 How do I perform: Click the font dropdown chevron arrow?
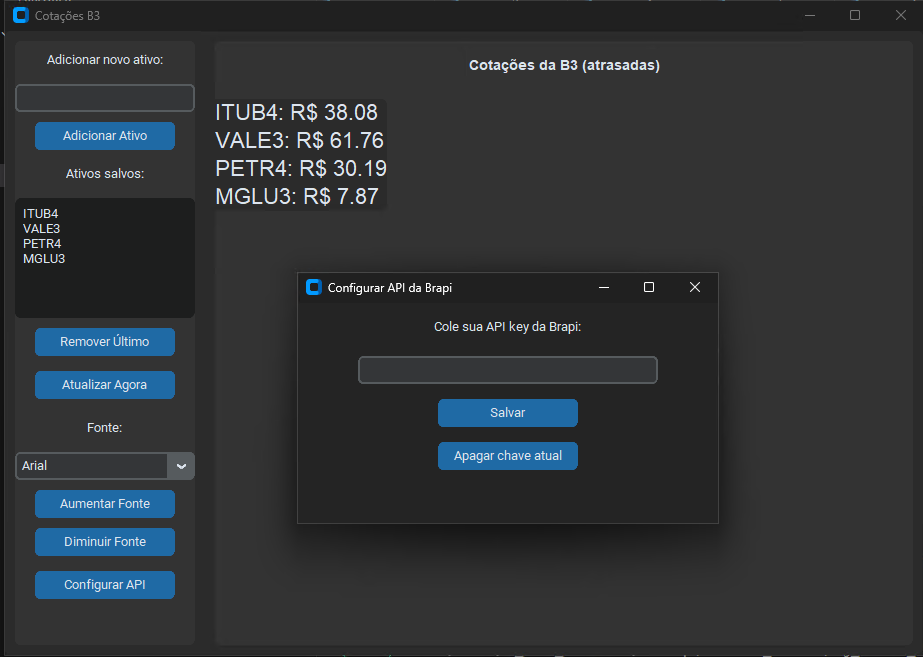click(181, 465)
